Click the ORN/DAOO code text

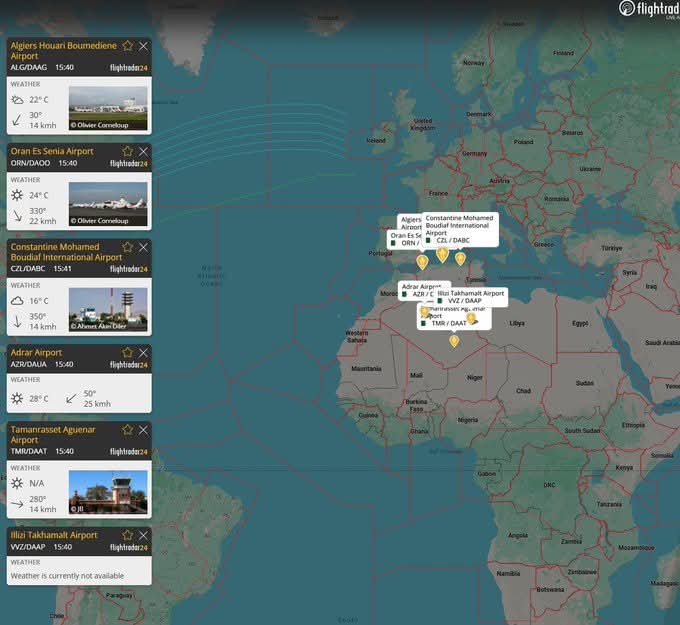pos(30,163)
